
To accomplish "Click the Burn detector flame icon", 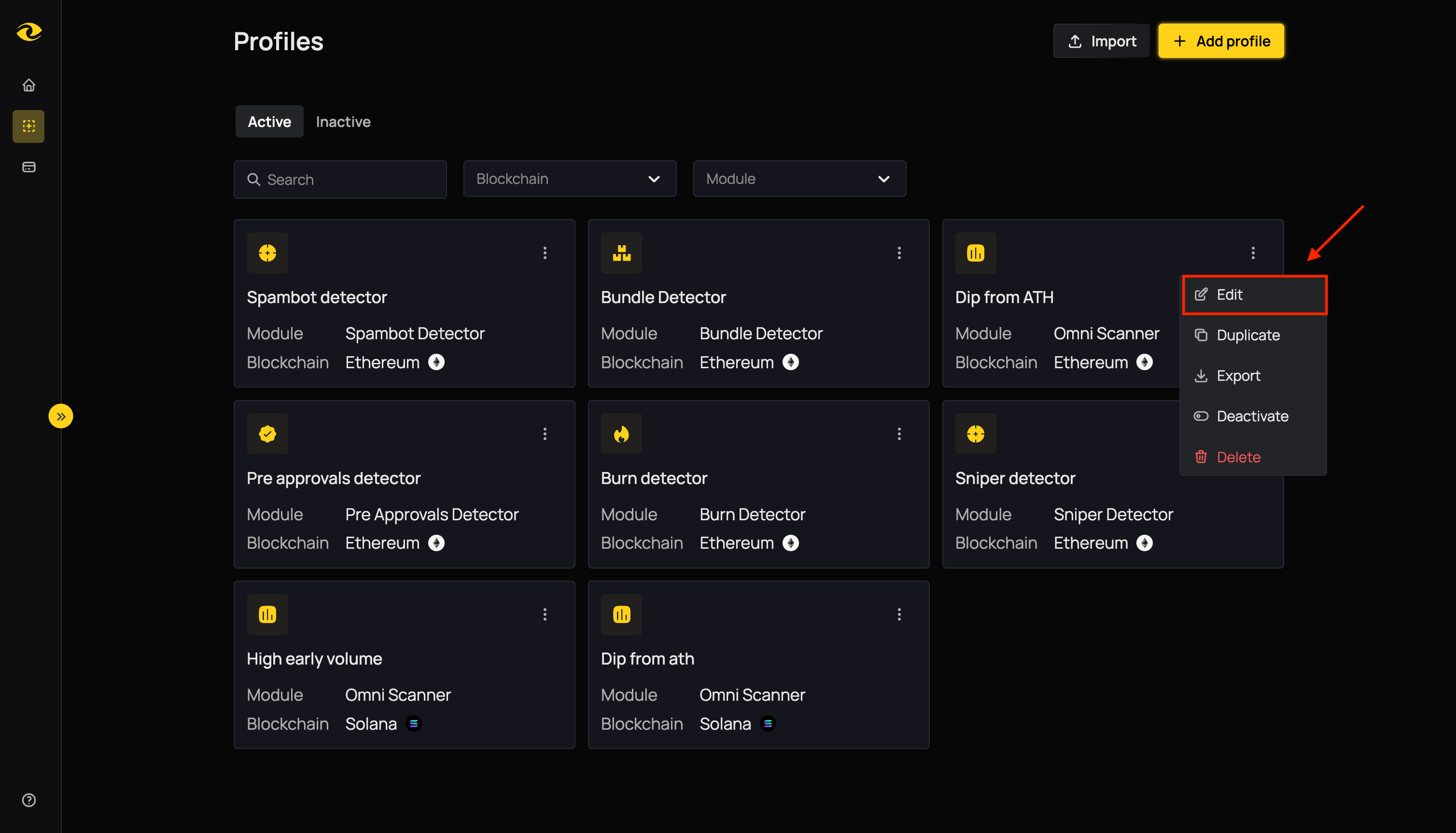I will click(621, 434).
